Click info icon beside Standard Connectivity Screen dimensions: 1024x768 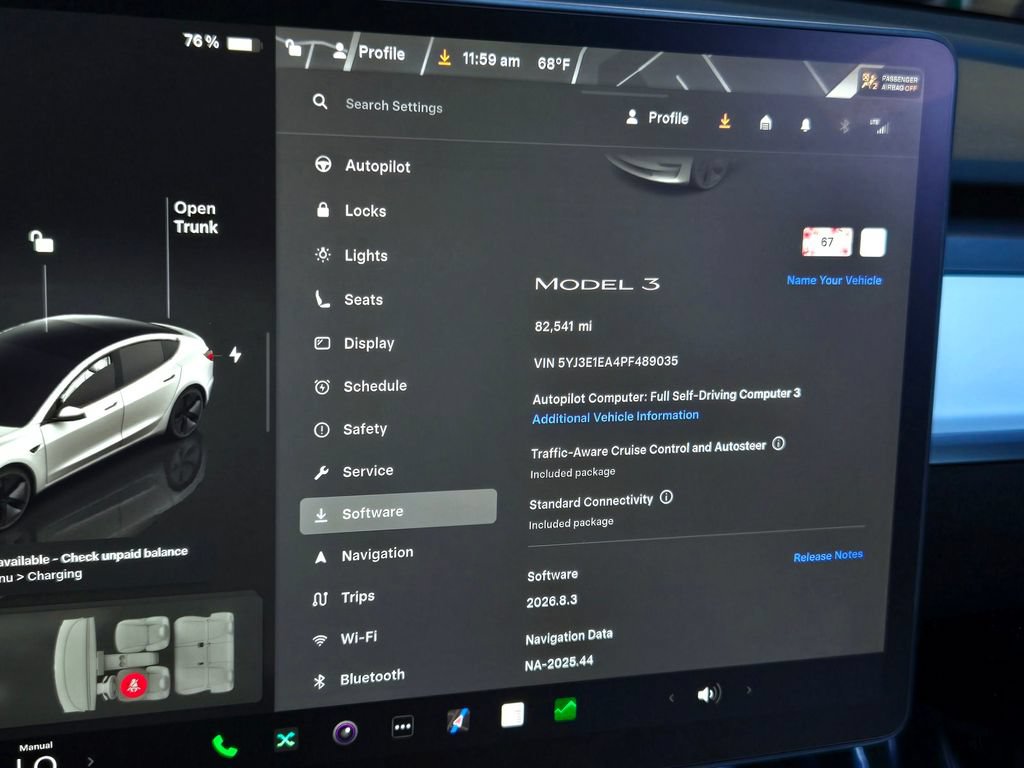click(x=666, y=498)
